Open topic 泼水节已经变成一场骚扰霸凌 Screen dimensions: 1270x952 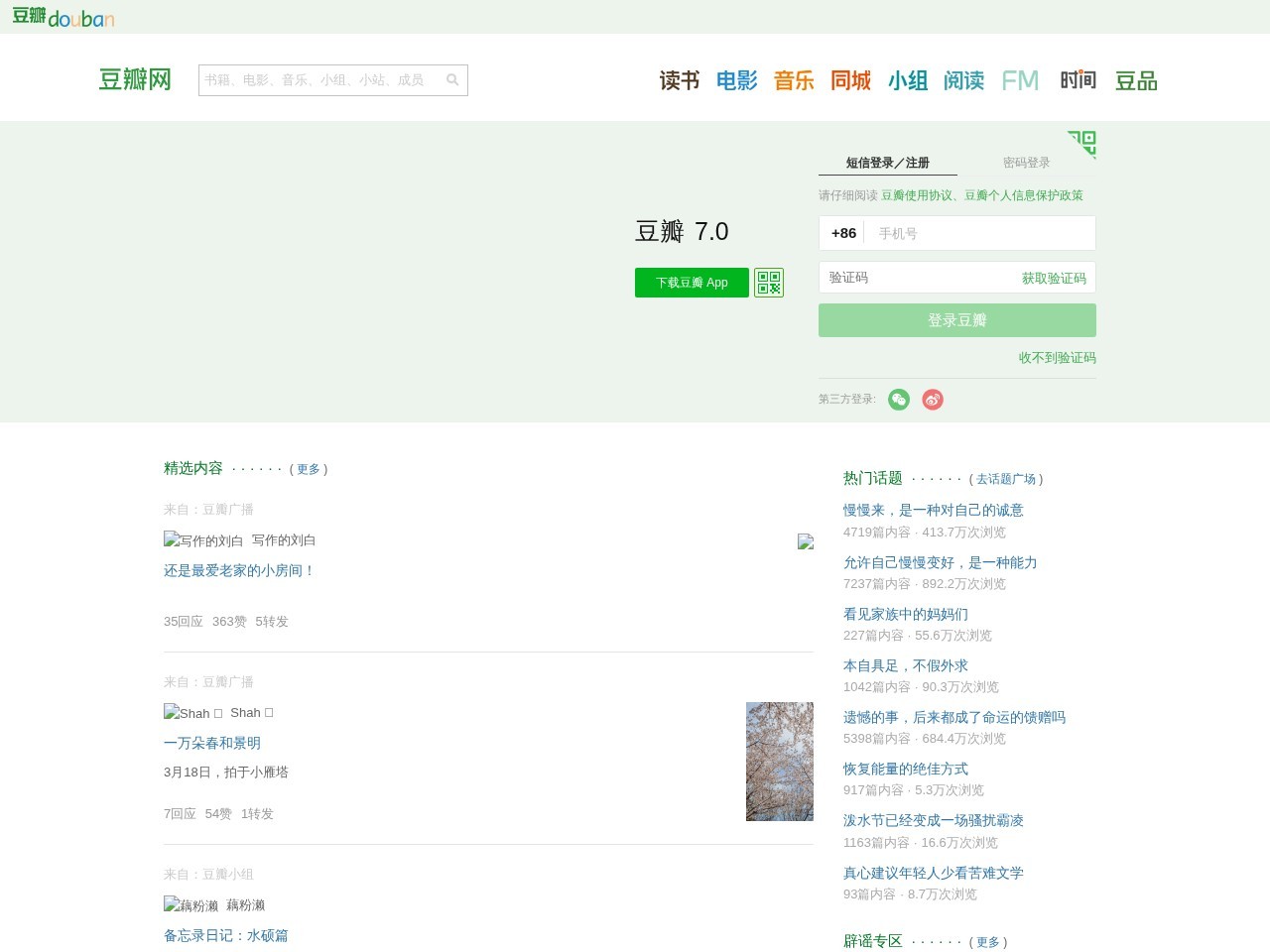pos(934,820)
